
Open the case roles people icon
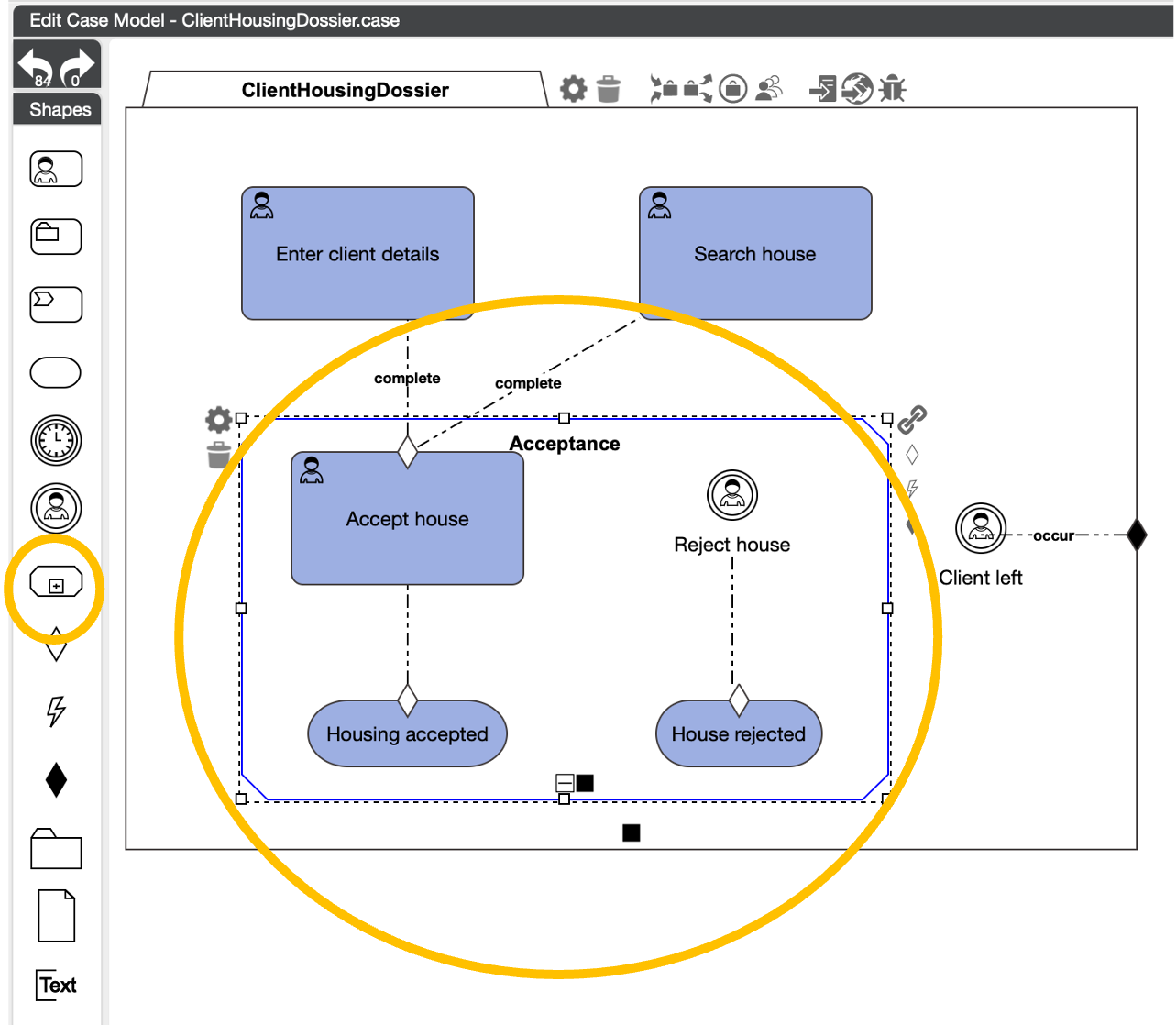coord(770,89)
